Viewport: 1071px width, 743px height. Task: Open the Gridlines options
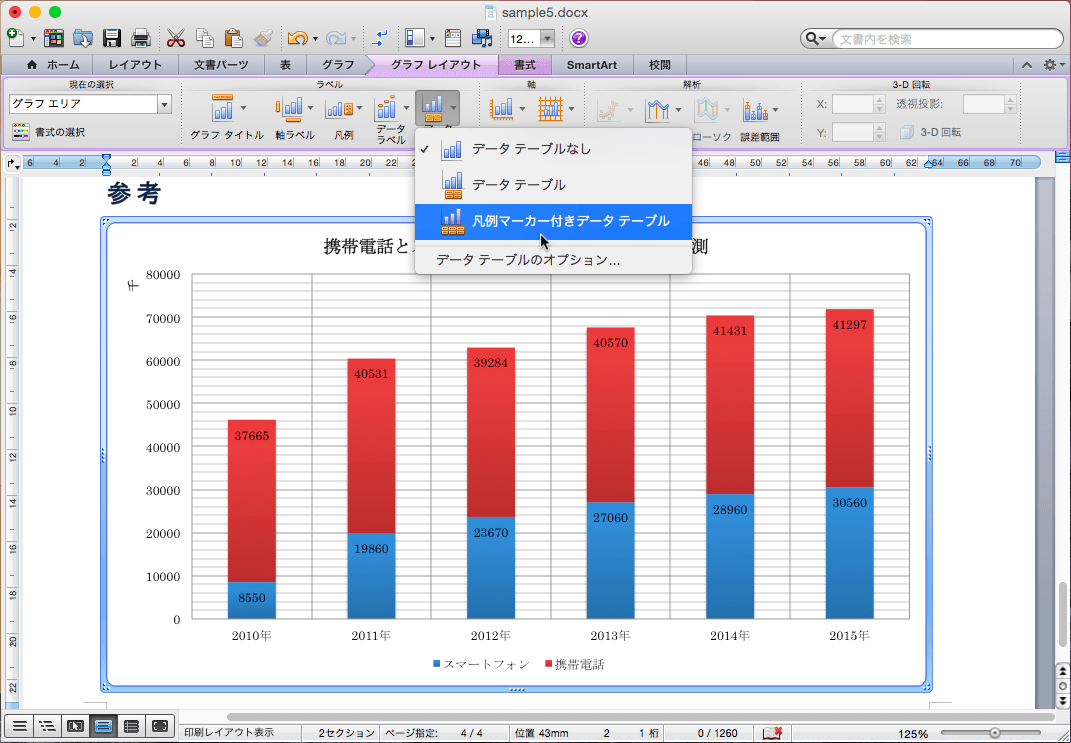pyautogui.click(x=555, y=109)
